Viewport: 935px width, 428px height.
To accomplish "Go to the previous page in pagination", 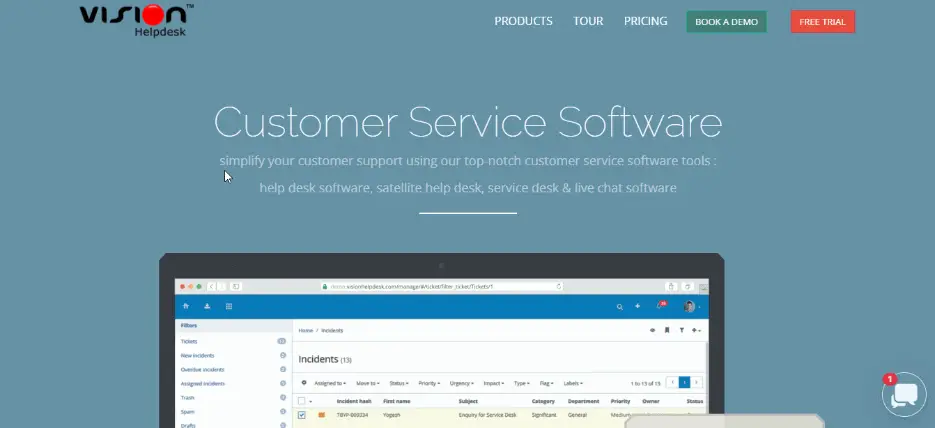I will coord(673,383).
